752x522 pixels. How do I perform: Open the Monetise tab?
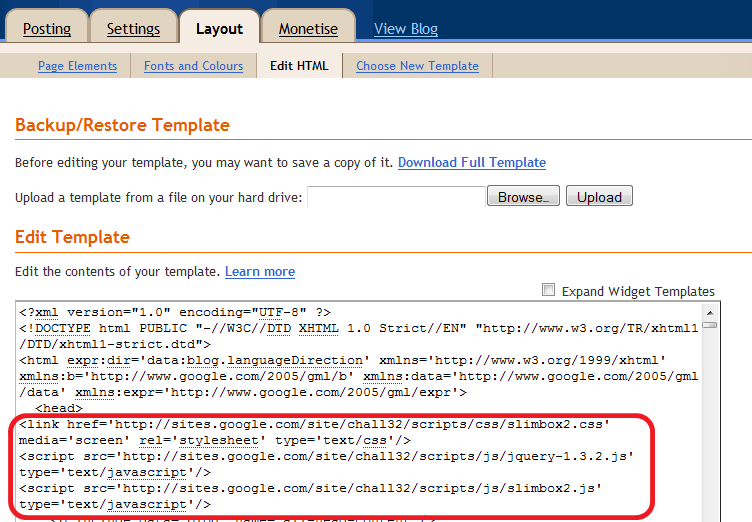click(308, 29)
